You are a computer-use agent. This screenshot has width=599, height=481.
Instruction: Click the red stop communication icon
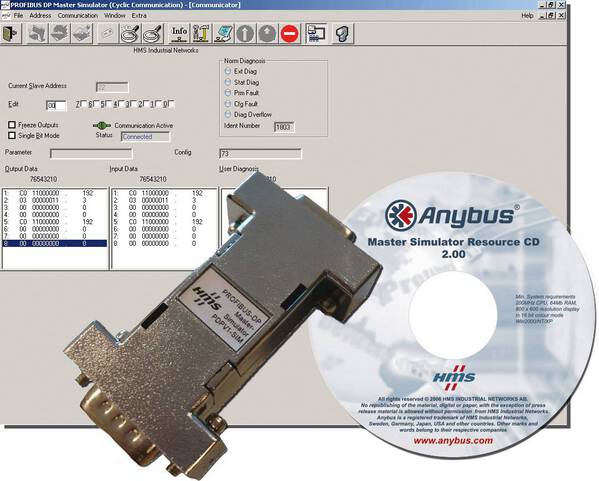[290, 34]
